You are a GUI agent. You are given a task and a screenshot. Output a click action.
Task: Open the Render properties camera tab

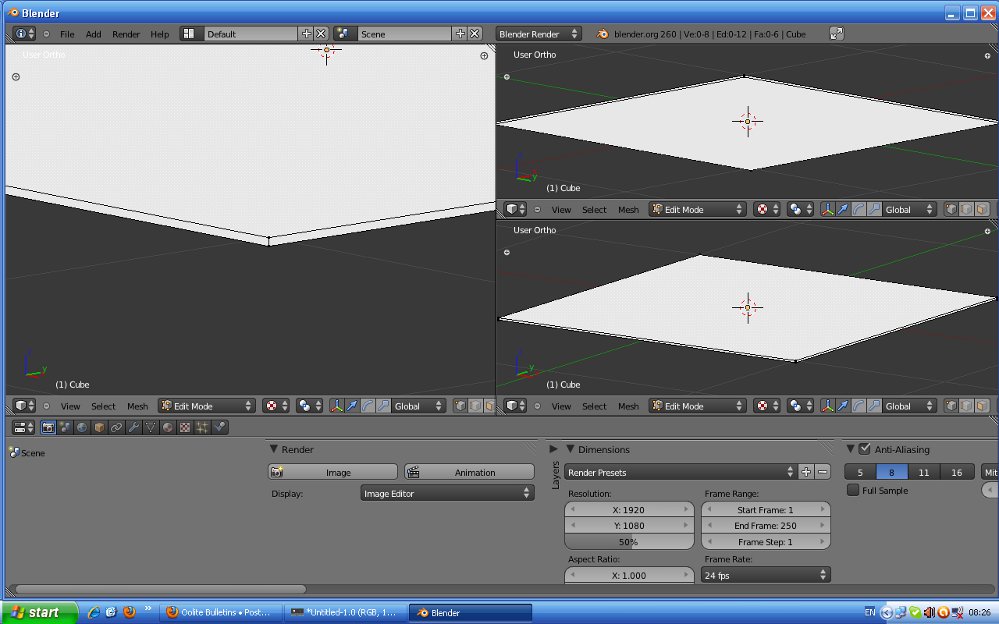[x=48, y=427]
